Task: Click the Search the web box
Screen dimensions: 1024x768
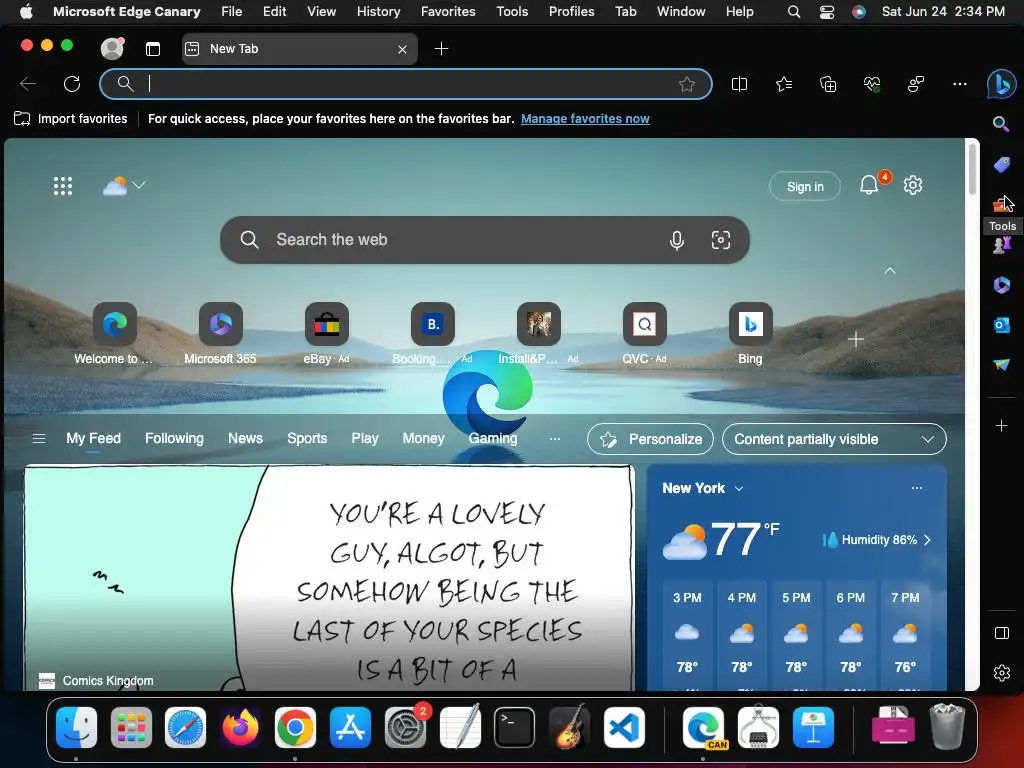Action: tap(485, 240)
